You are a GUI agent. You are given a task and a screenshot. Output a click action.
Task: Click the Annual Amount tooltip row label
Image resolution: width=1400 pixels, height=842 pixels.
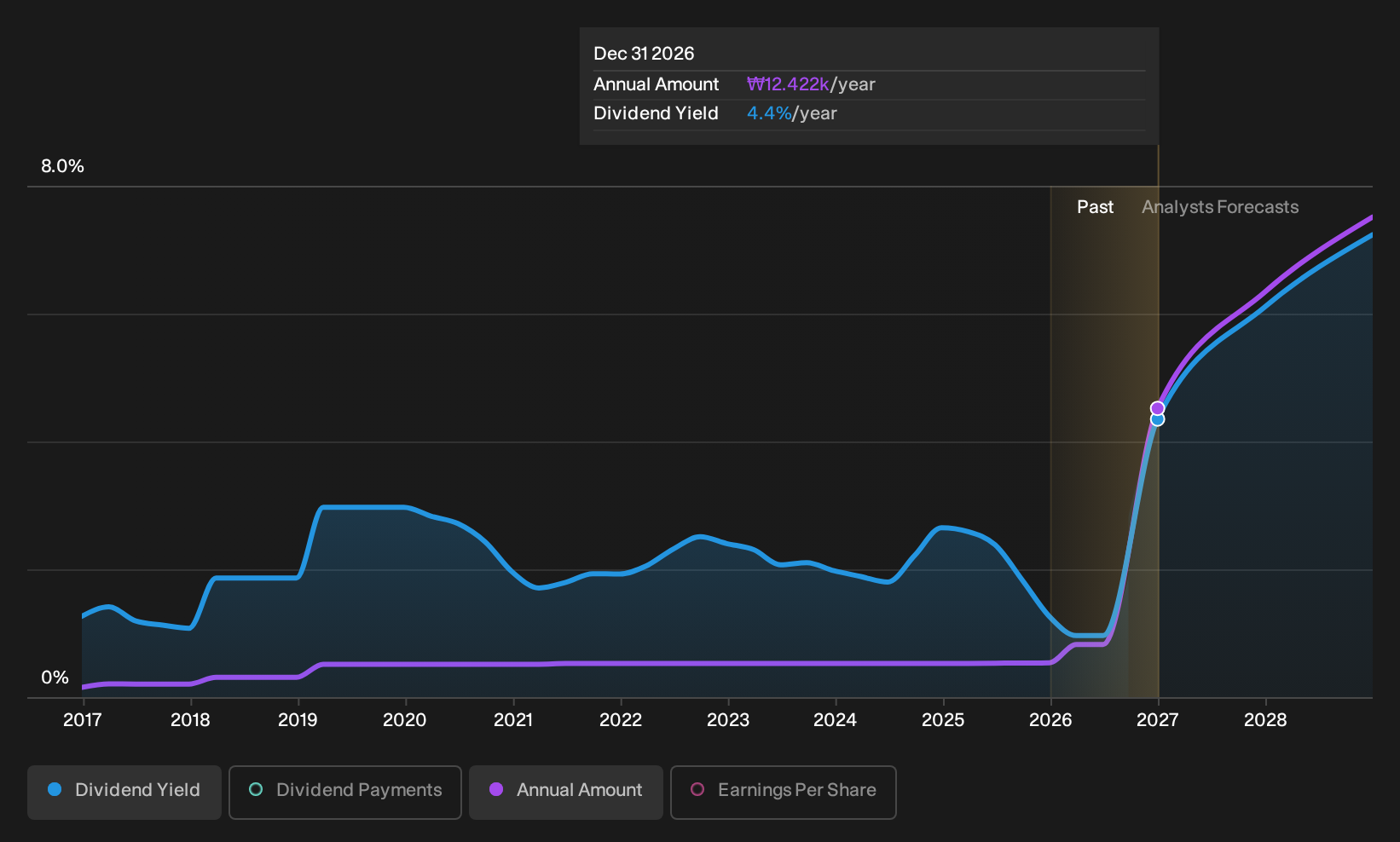pos(656,84)
